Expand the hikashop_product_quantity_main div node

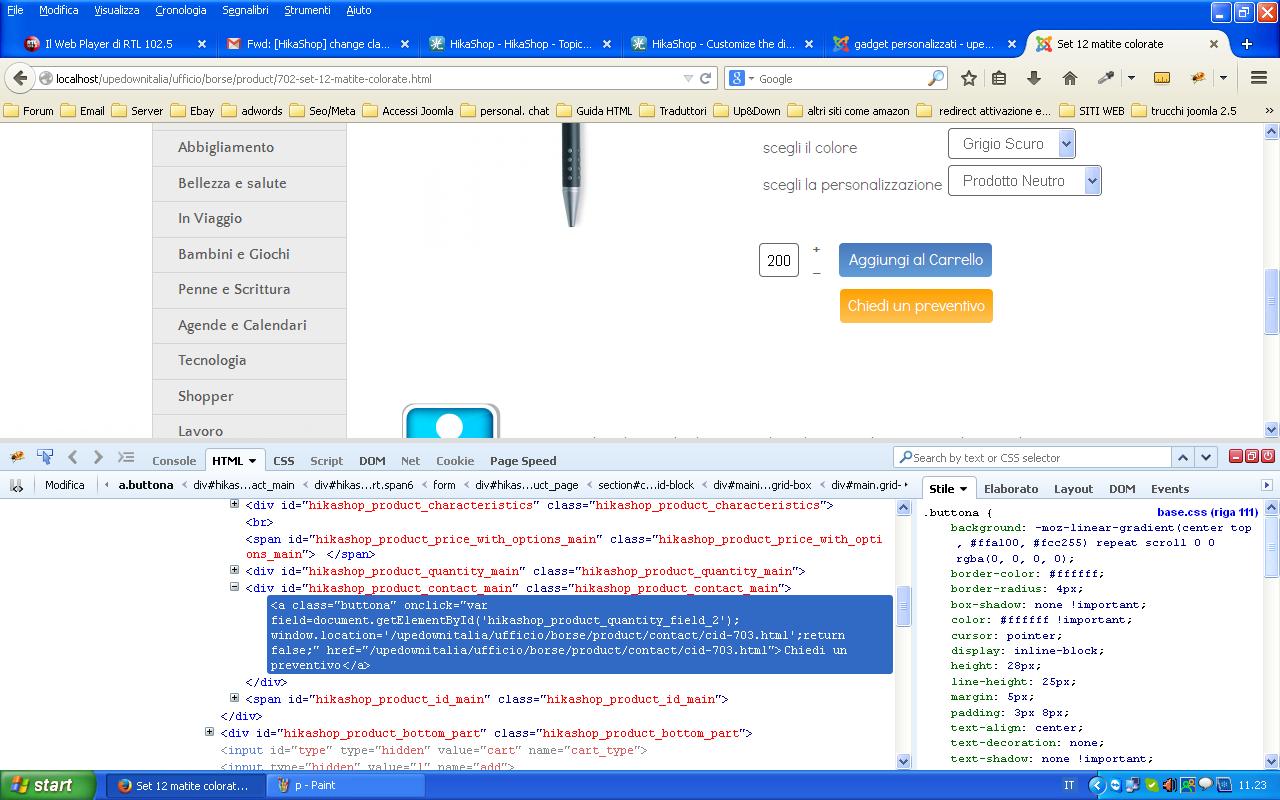tap(235, 570)
